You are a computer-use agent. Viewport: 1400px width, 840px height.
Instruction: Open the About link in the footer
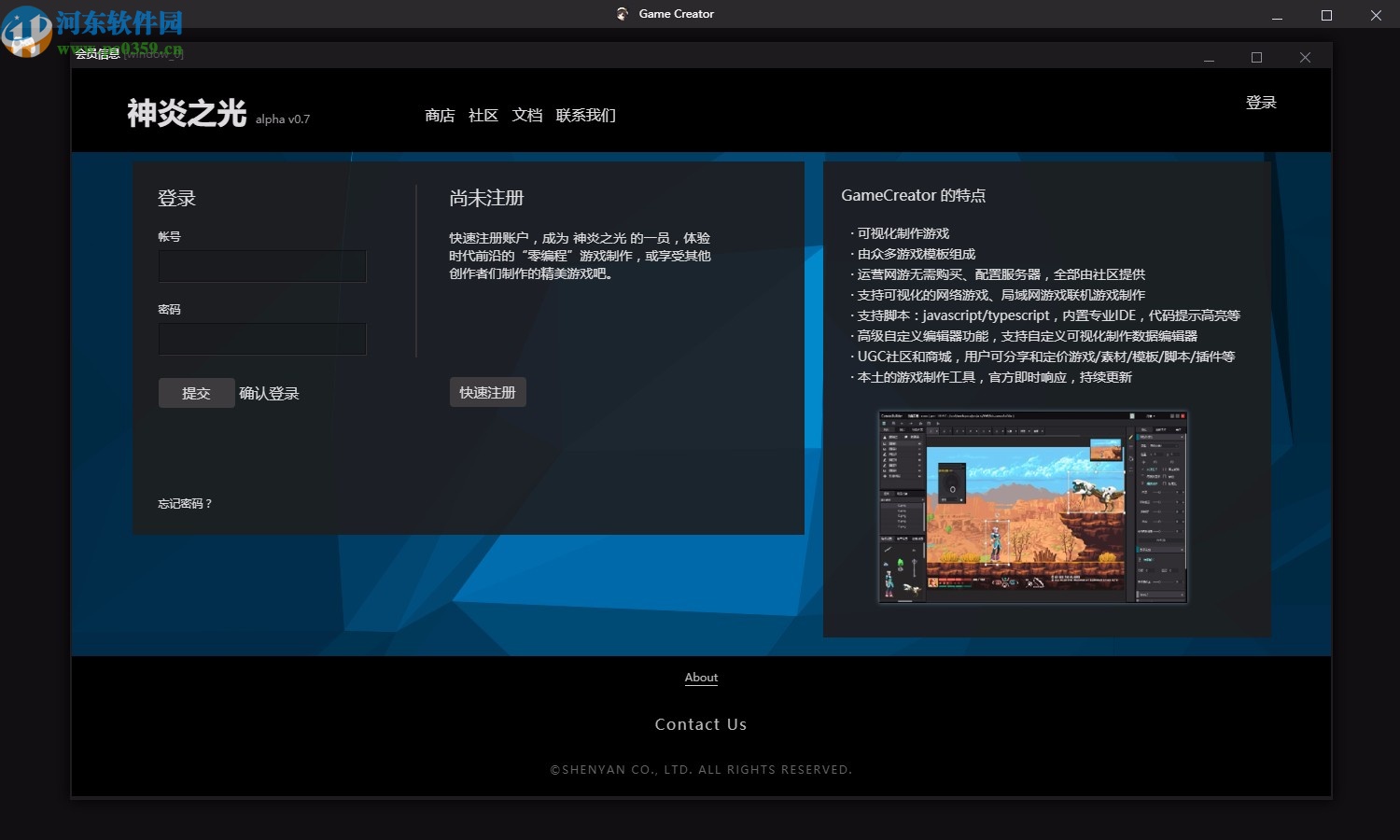click(701, 678)
